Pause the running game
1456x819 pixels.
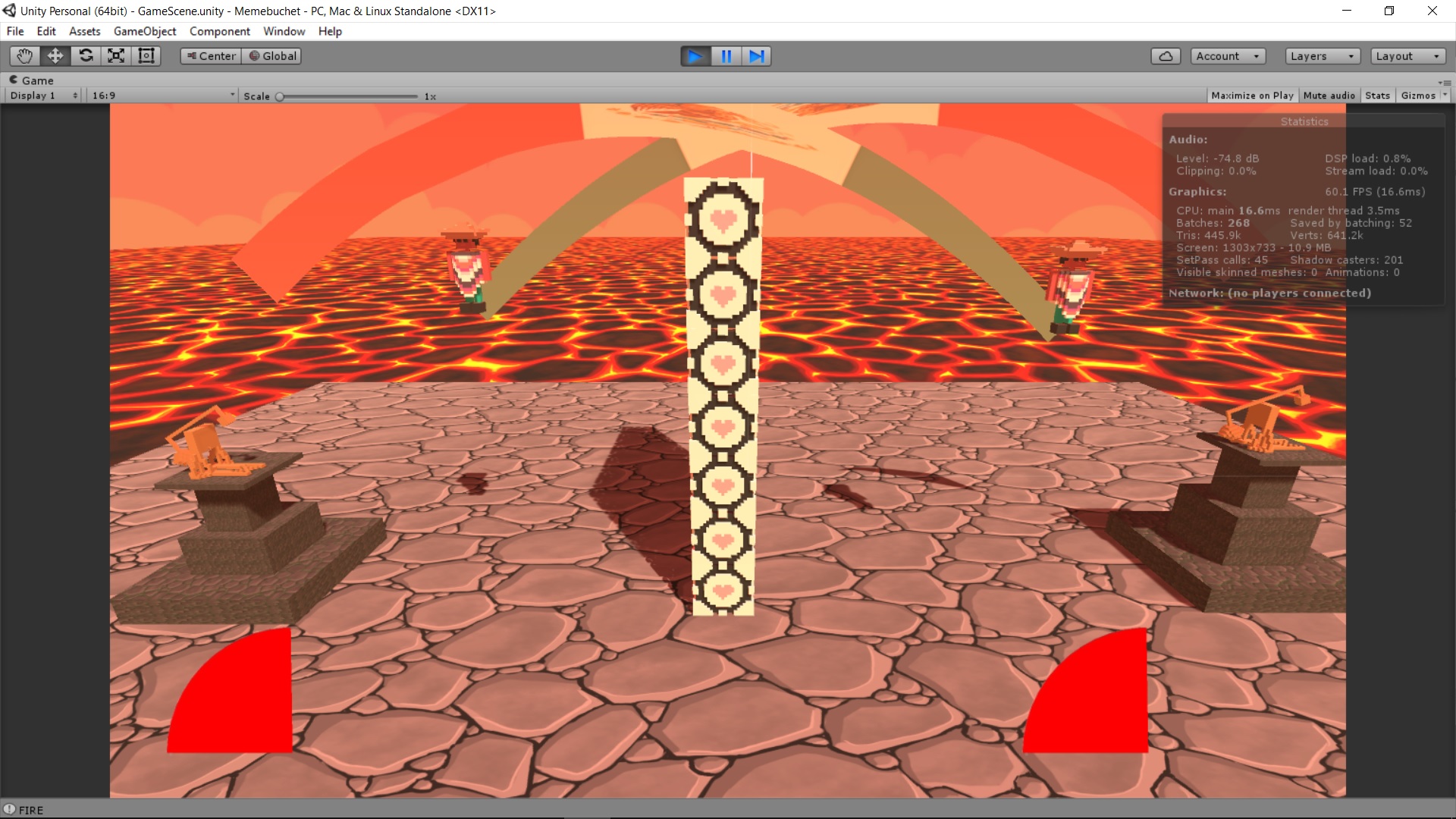(726, 56)
